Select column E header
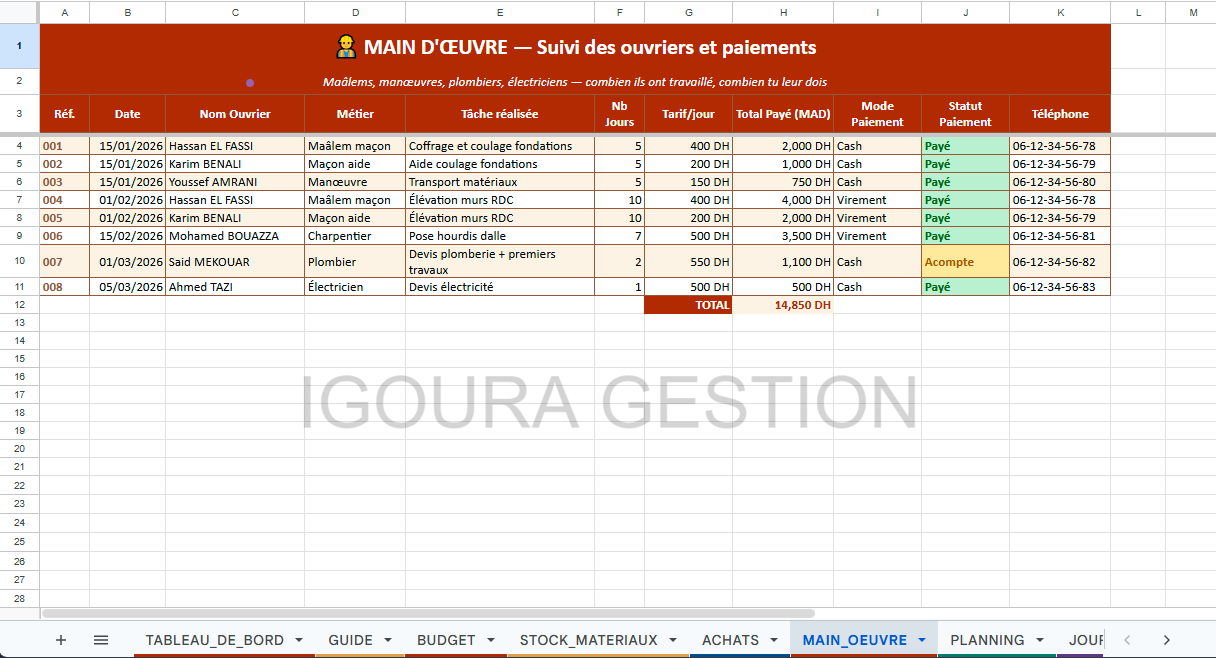The width and height of the screenshot is (1216, 658). click(x=500, y=12)
